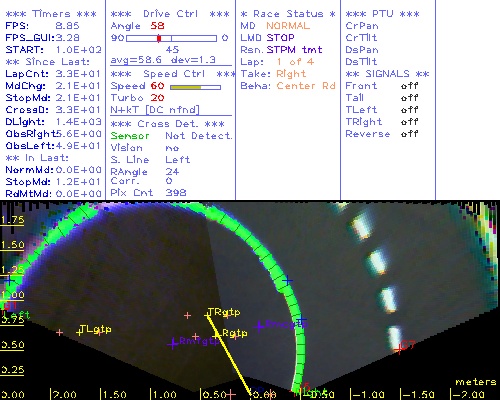Image resolution: width=500 pixels, height=400 pixels.
Task: Click the TRight signal off status
Action: coord(410,122)
